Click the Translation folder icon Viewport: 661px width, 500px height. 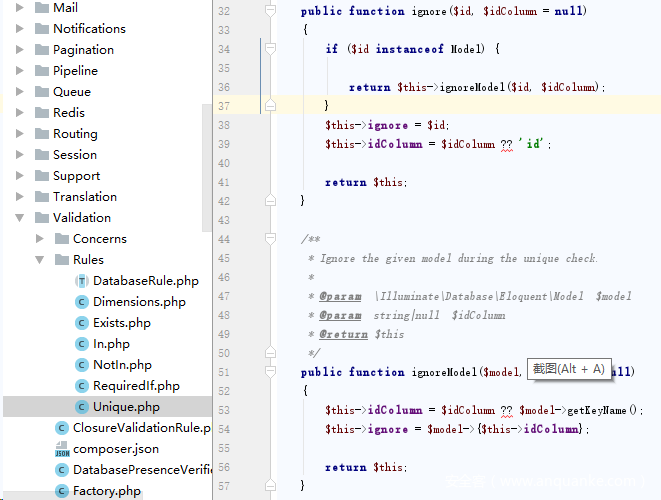point(42,196)
